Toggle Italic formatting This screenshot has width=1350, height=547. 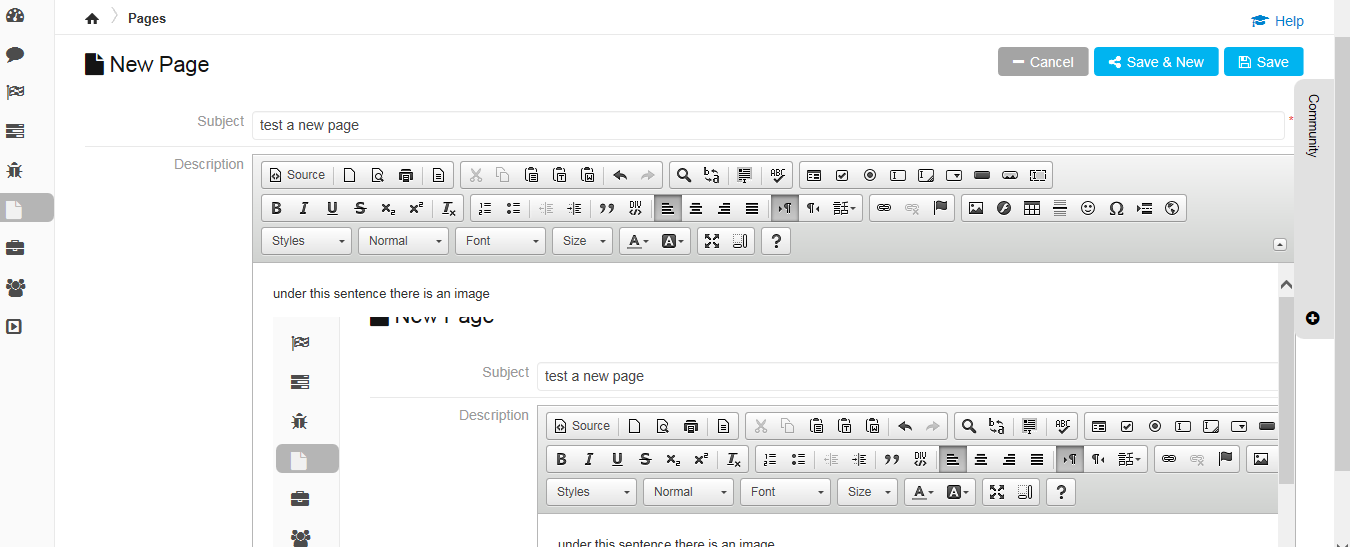304,208
